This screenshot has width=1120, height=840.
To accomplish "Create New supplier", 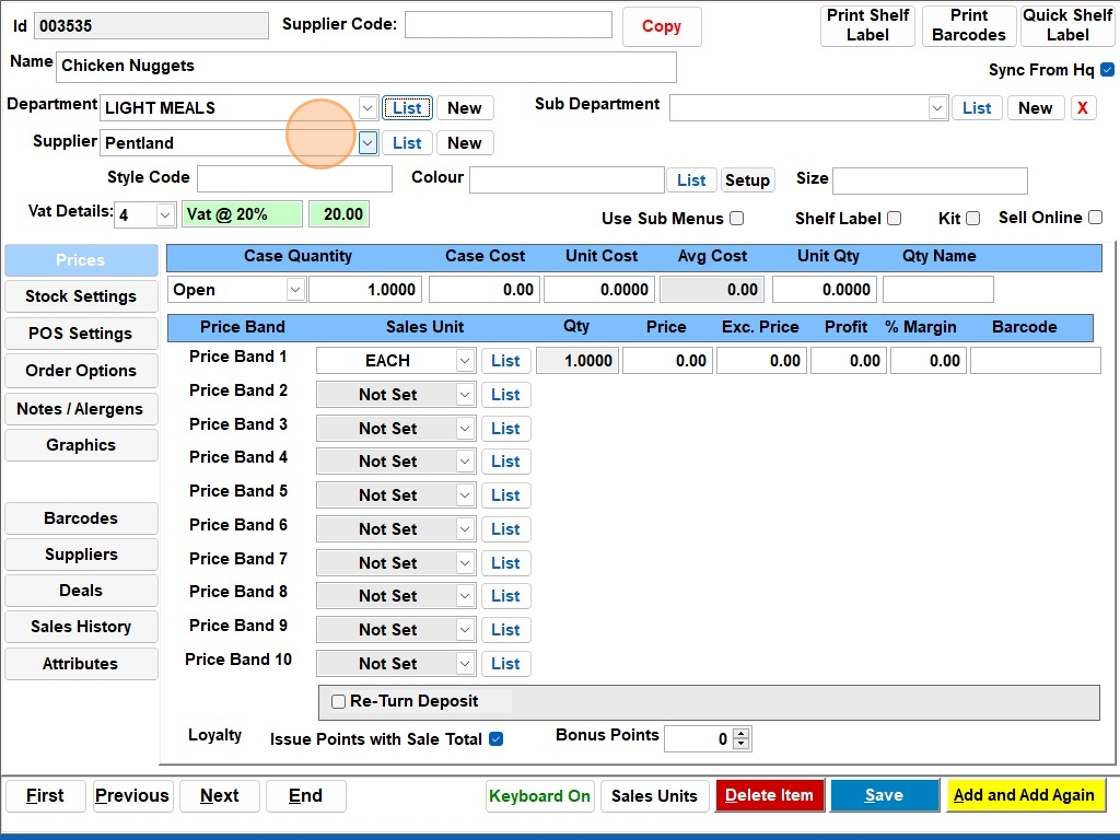I will pyautogui.click(x=464, y=143).
